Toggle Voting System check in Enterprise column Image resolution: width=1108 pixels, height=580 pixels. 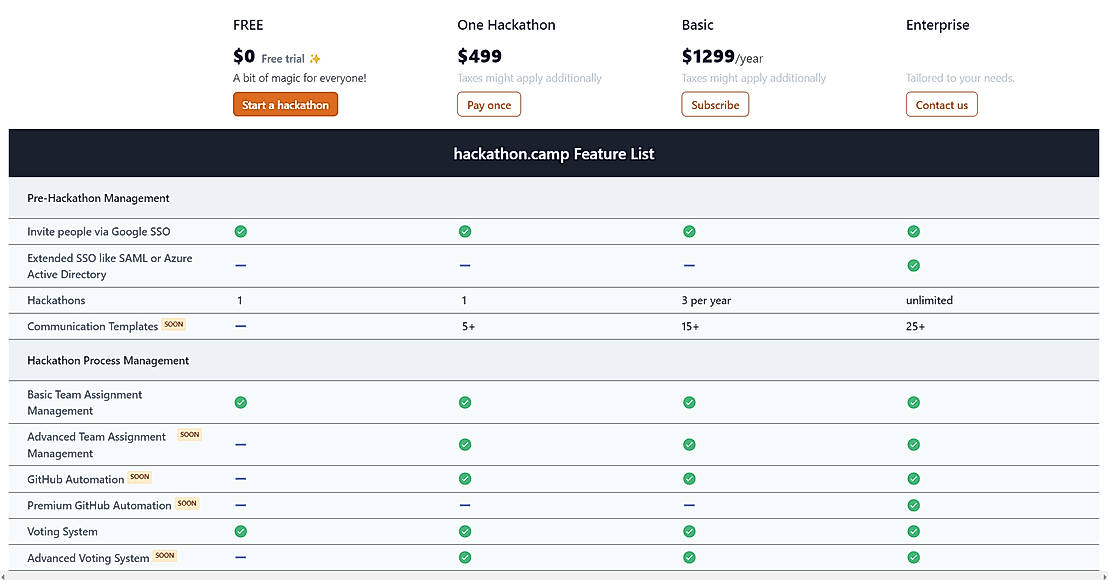(913, 531)
